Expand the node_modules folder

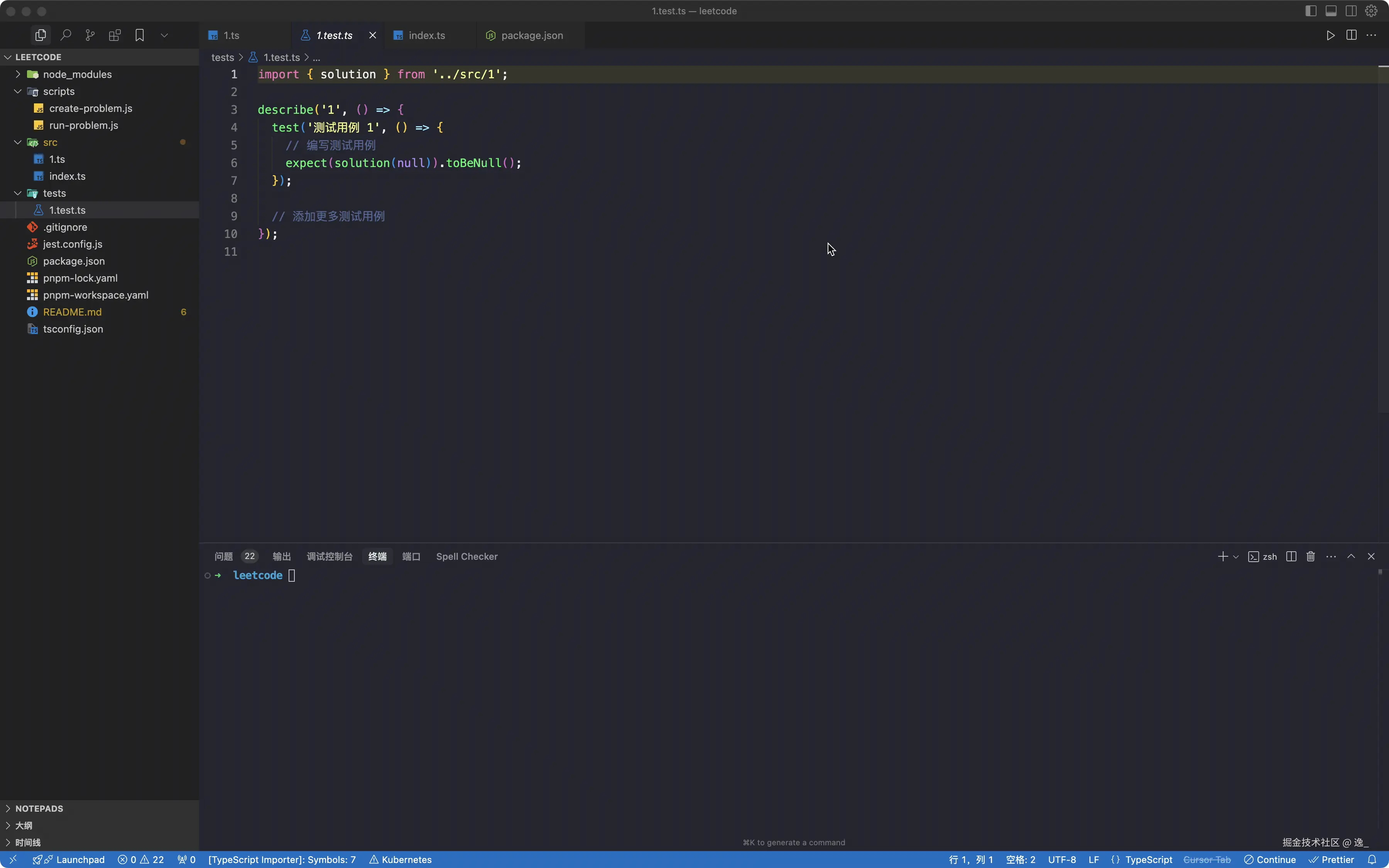coord(77,74)
